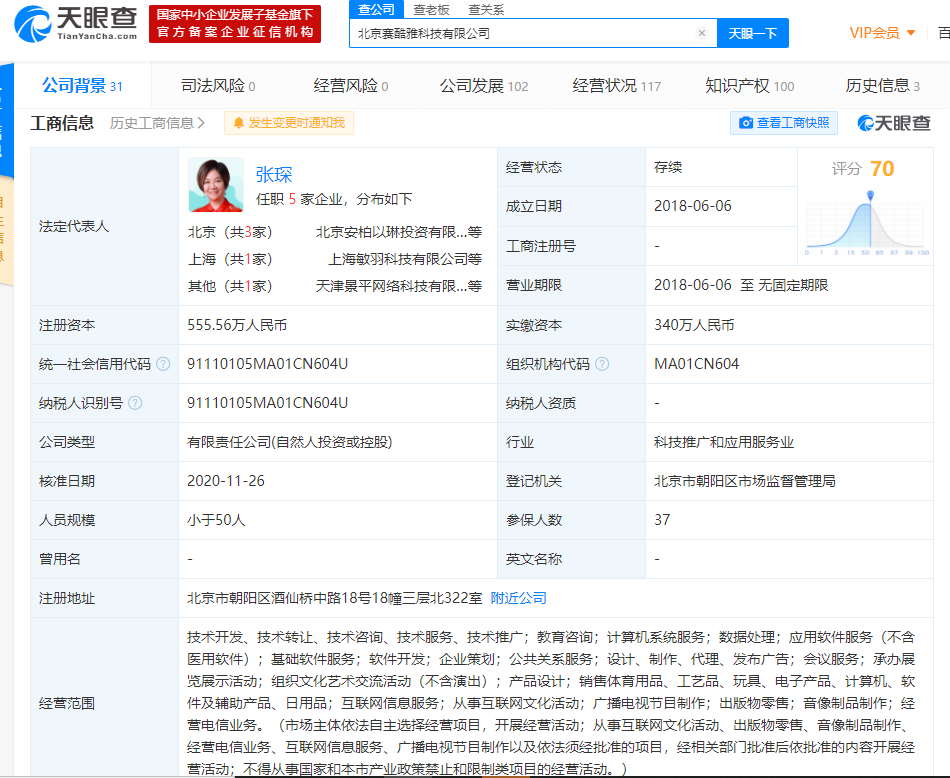Viewport: 950px width, 778px height.
Task: Select 有限责任公司(自然人投资或控股) company type
Action: point(290,442)
